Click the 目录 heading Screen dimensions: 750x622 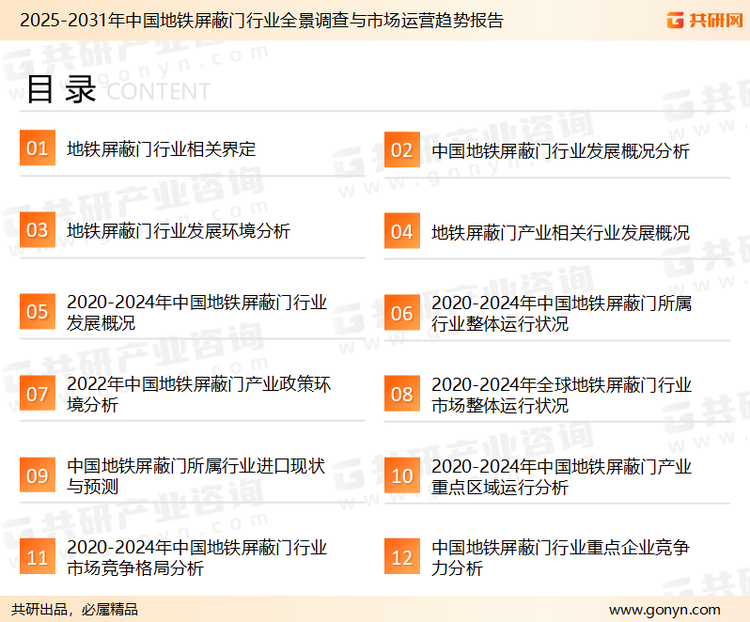61,89
